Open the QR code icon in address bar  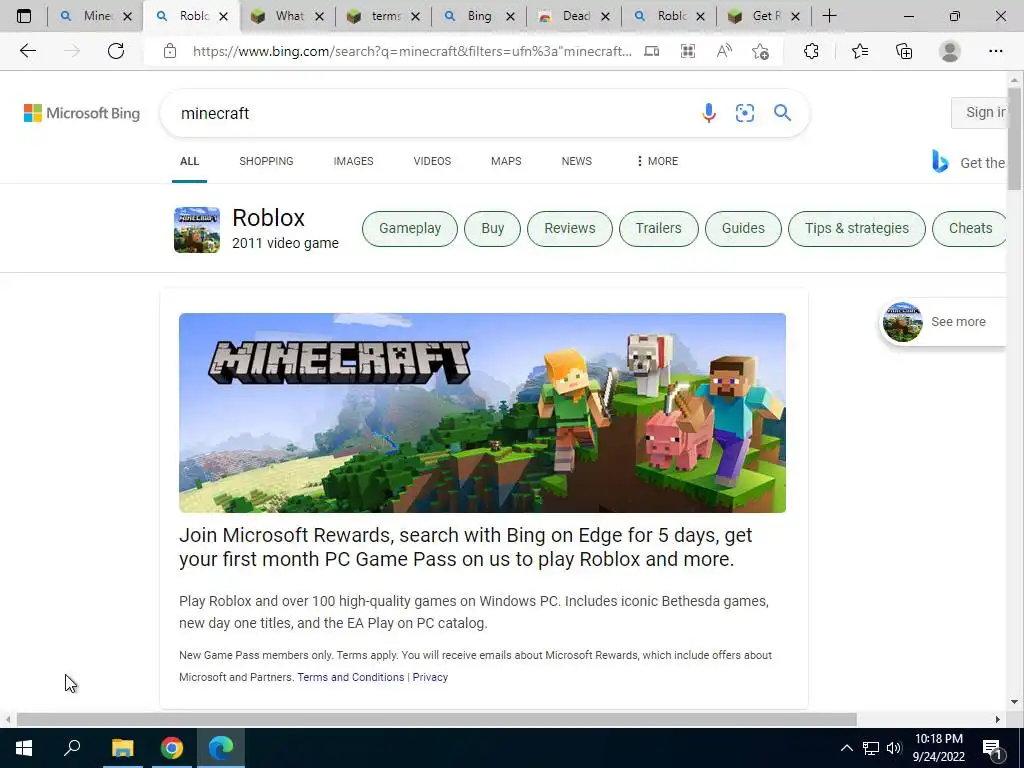tap(688, 51)
